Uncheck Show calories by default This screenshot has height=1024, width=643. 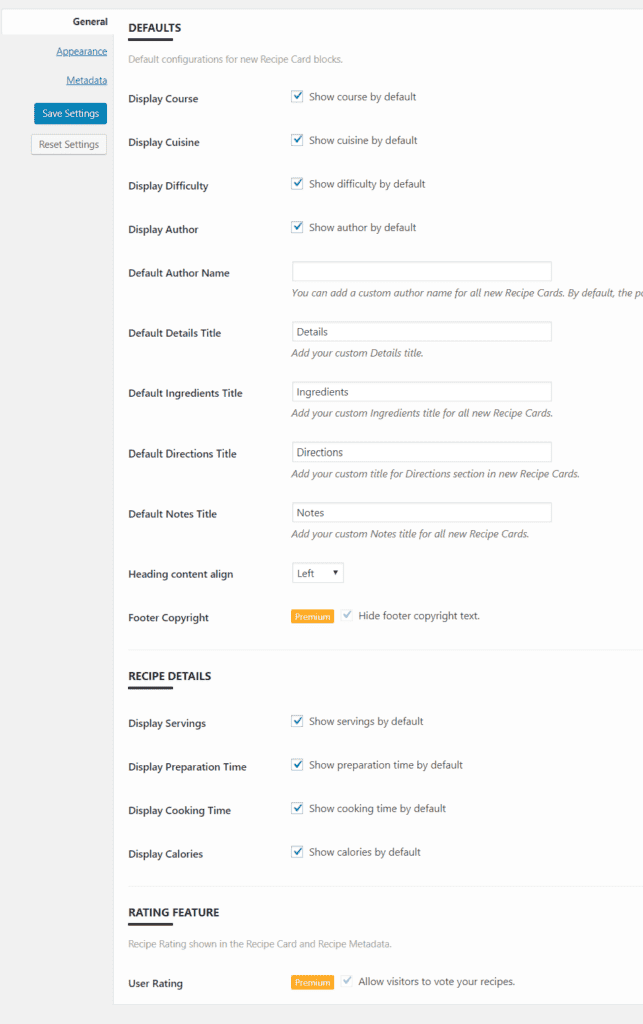[x=297, y=852]
